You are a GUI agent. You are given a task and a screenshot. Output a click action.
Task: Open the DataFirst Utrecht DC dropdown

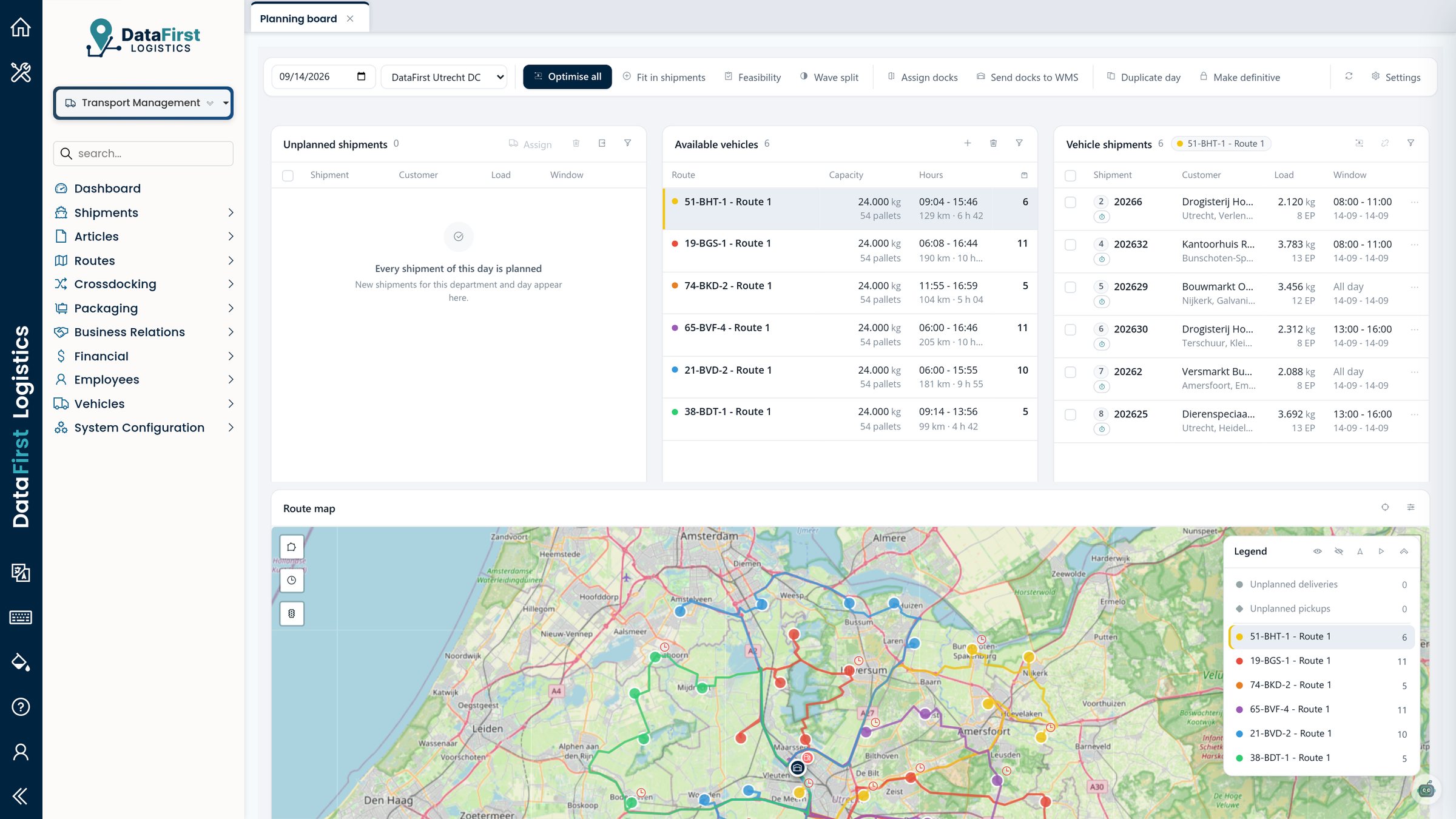coord(444,77)
